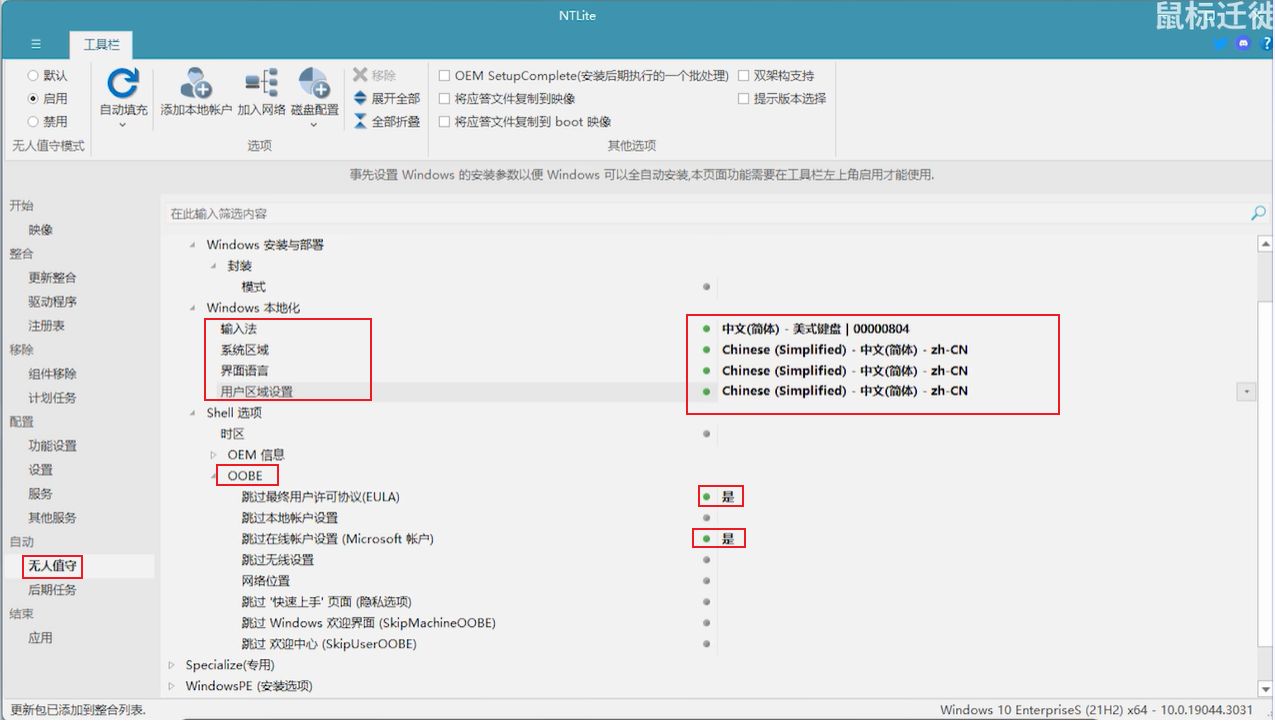
Task: Open the 用户区域设置 dropdown arrow
Action: 1246,392
